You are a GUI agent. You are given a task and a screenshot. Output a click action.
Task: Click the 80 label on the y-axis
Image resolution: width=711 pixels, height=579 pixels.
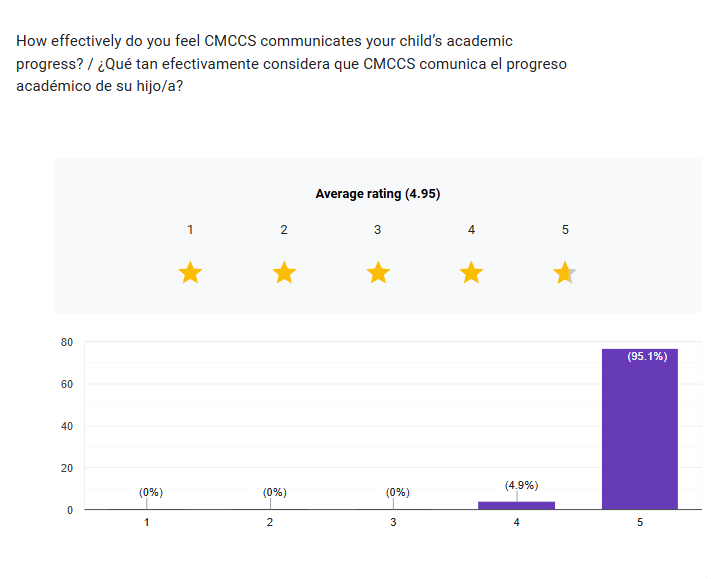pos(67,342)
